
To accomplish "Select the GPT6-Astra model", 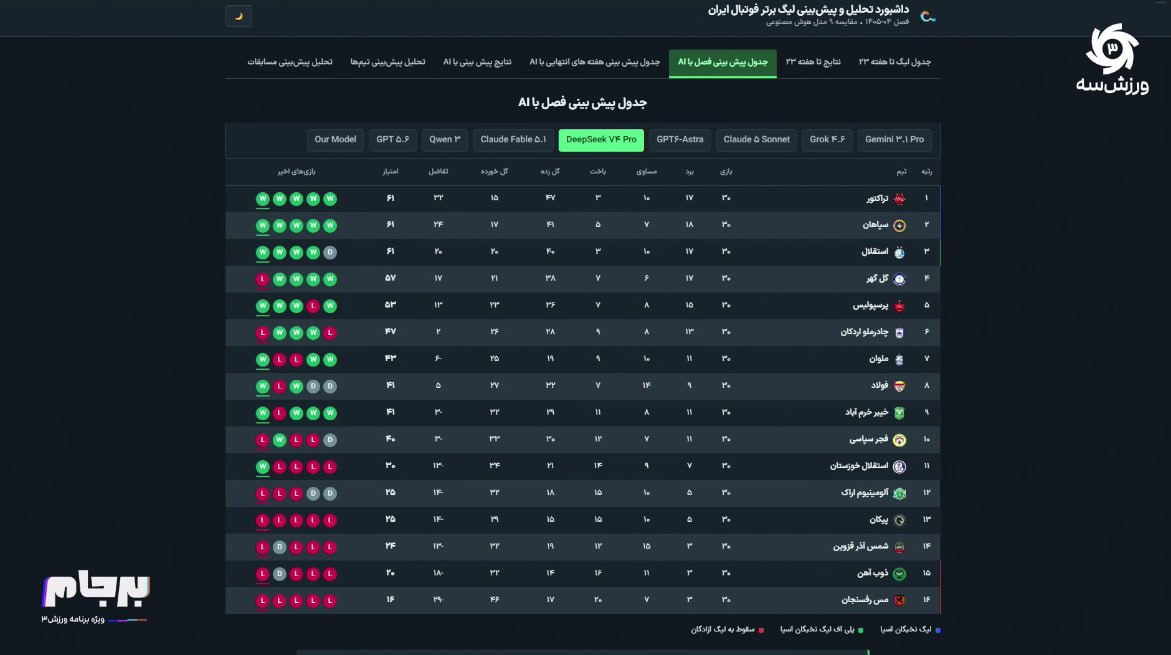I will coord(680,140).
